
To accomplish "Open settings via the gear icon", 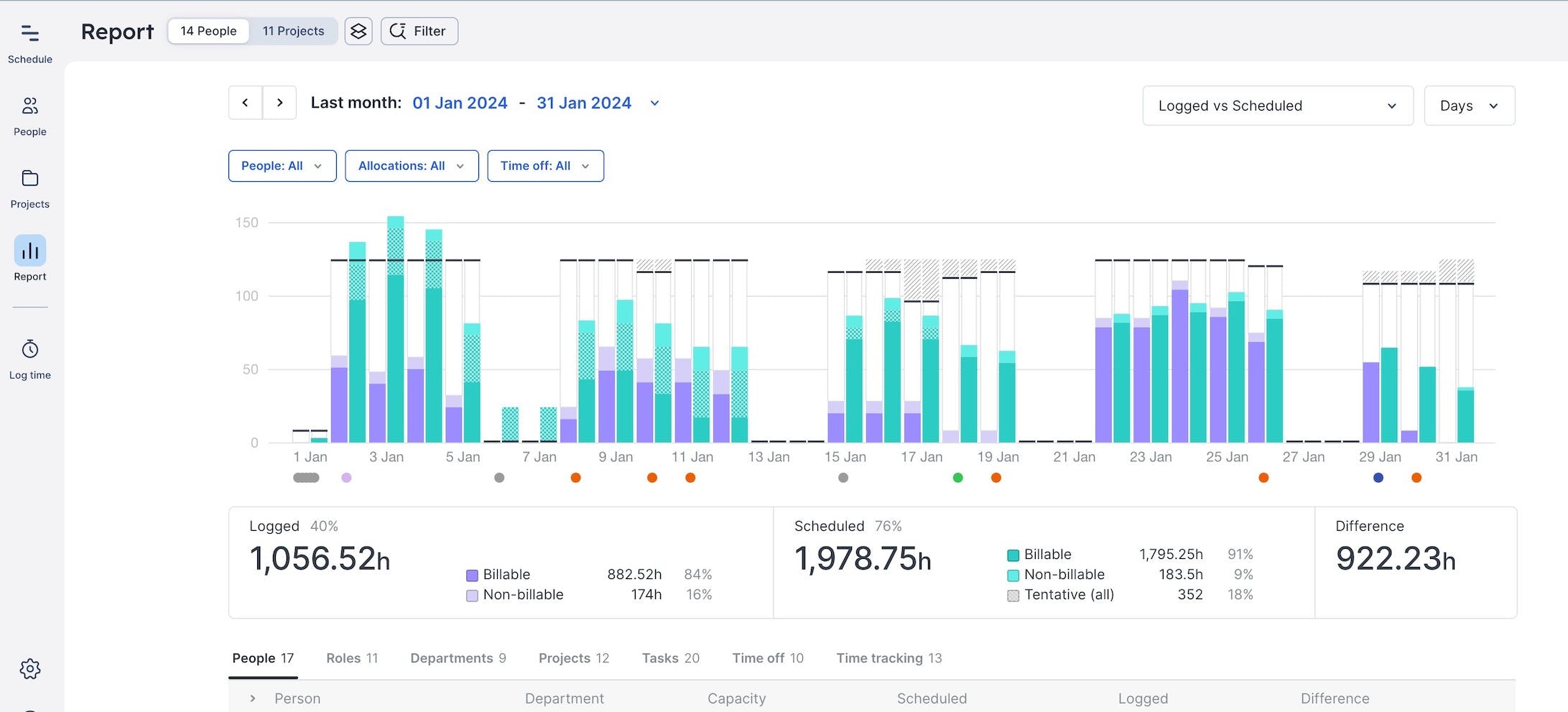I will coord(29,669).
